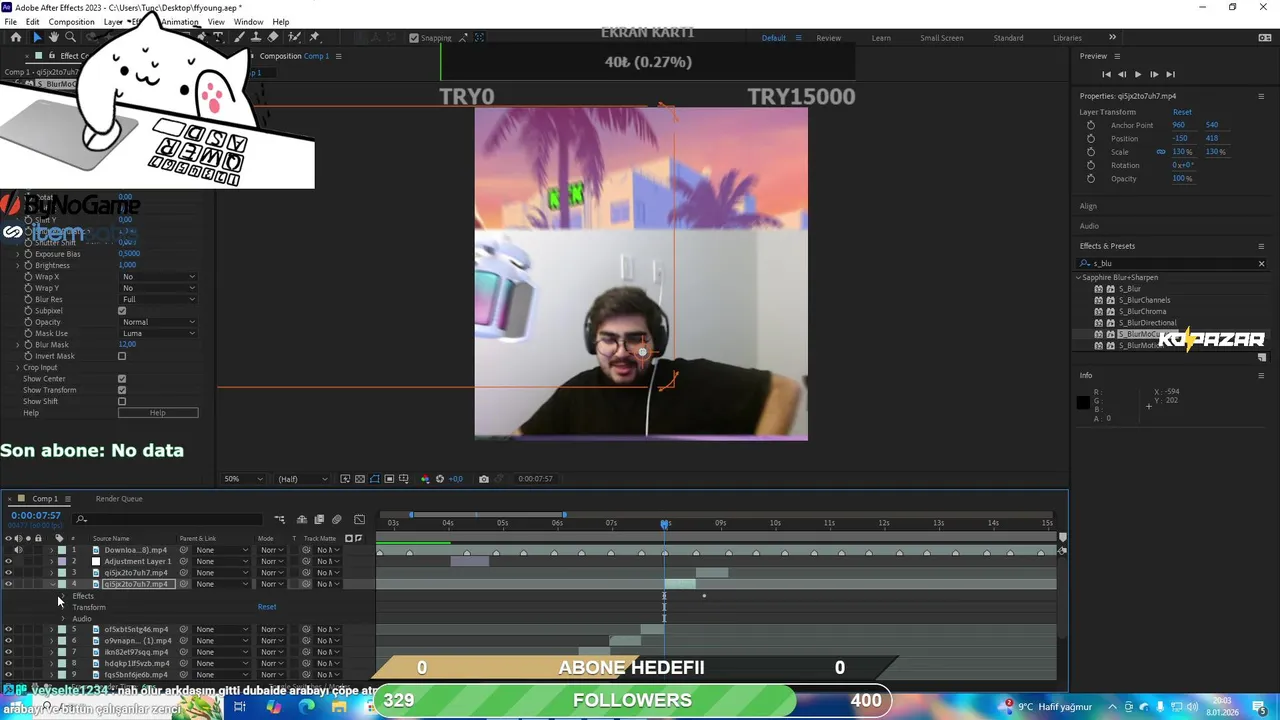Step back one frame in Preview
Image resolution: width=1280 pixels, height=720 pixels.
click(1122, 74)
